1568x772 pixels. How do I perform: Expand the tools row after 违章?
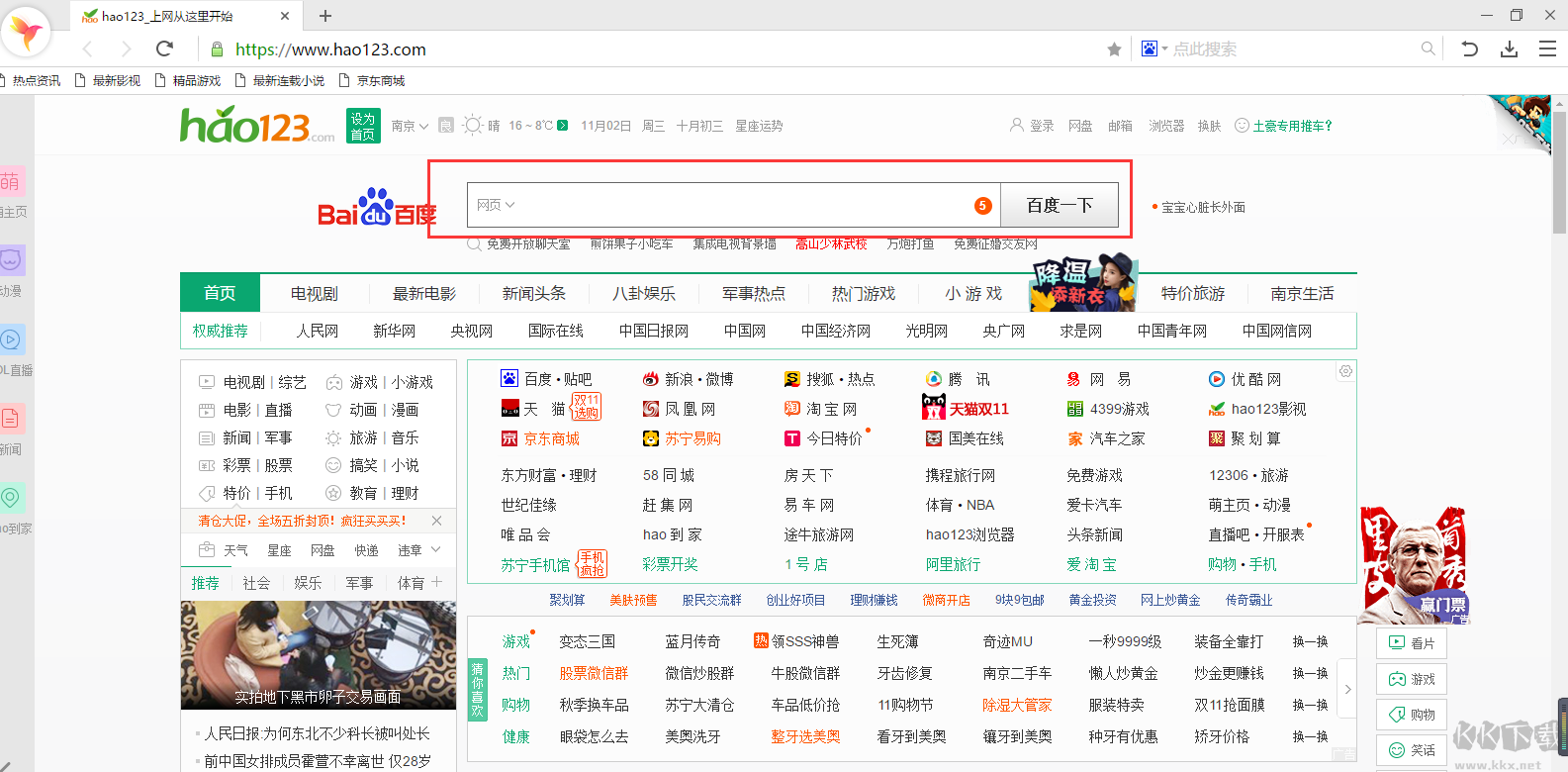pos(436,549)
